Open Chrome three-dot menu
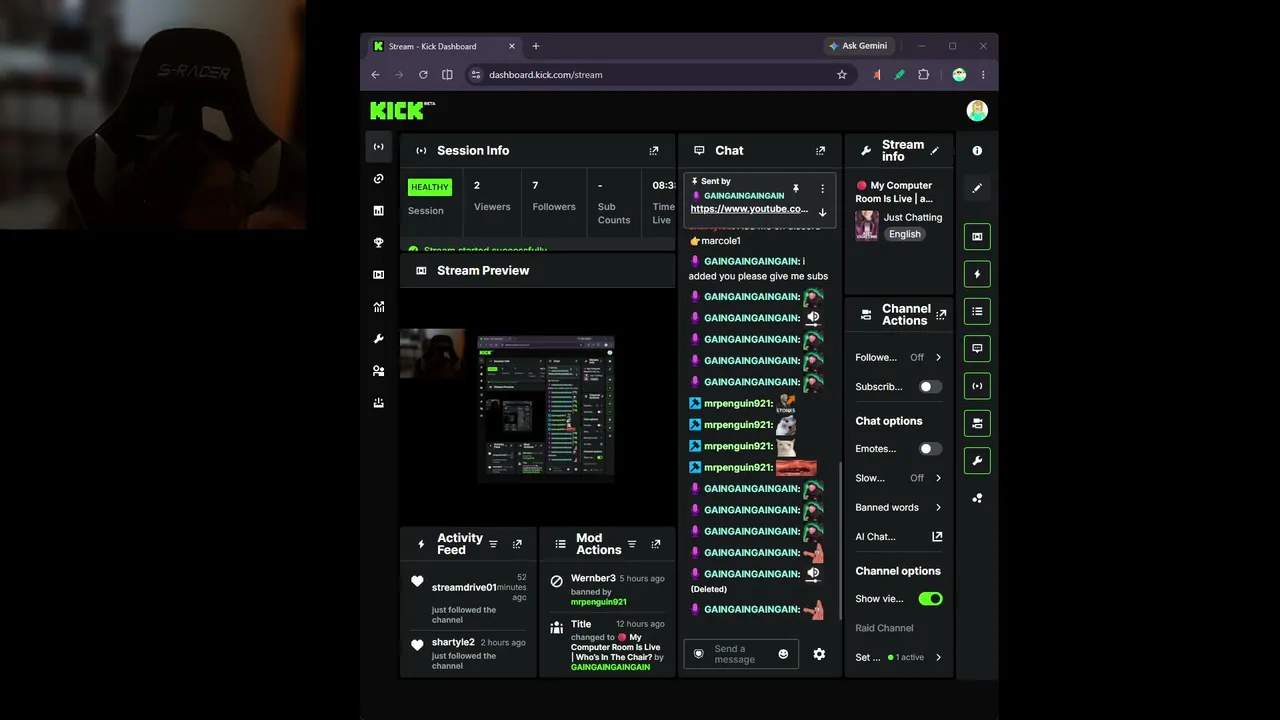 coord(983,75)
